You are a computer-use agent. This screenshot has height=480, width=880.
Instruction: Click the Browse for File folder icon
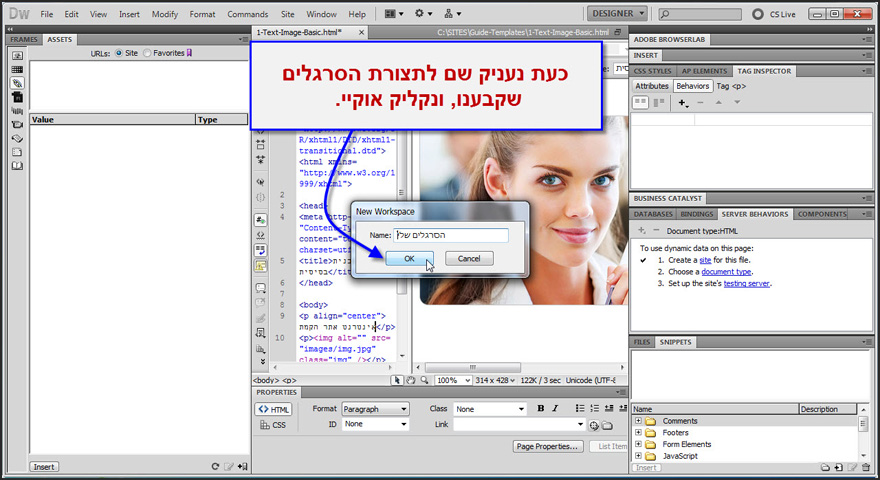coord(607,426)
